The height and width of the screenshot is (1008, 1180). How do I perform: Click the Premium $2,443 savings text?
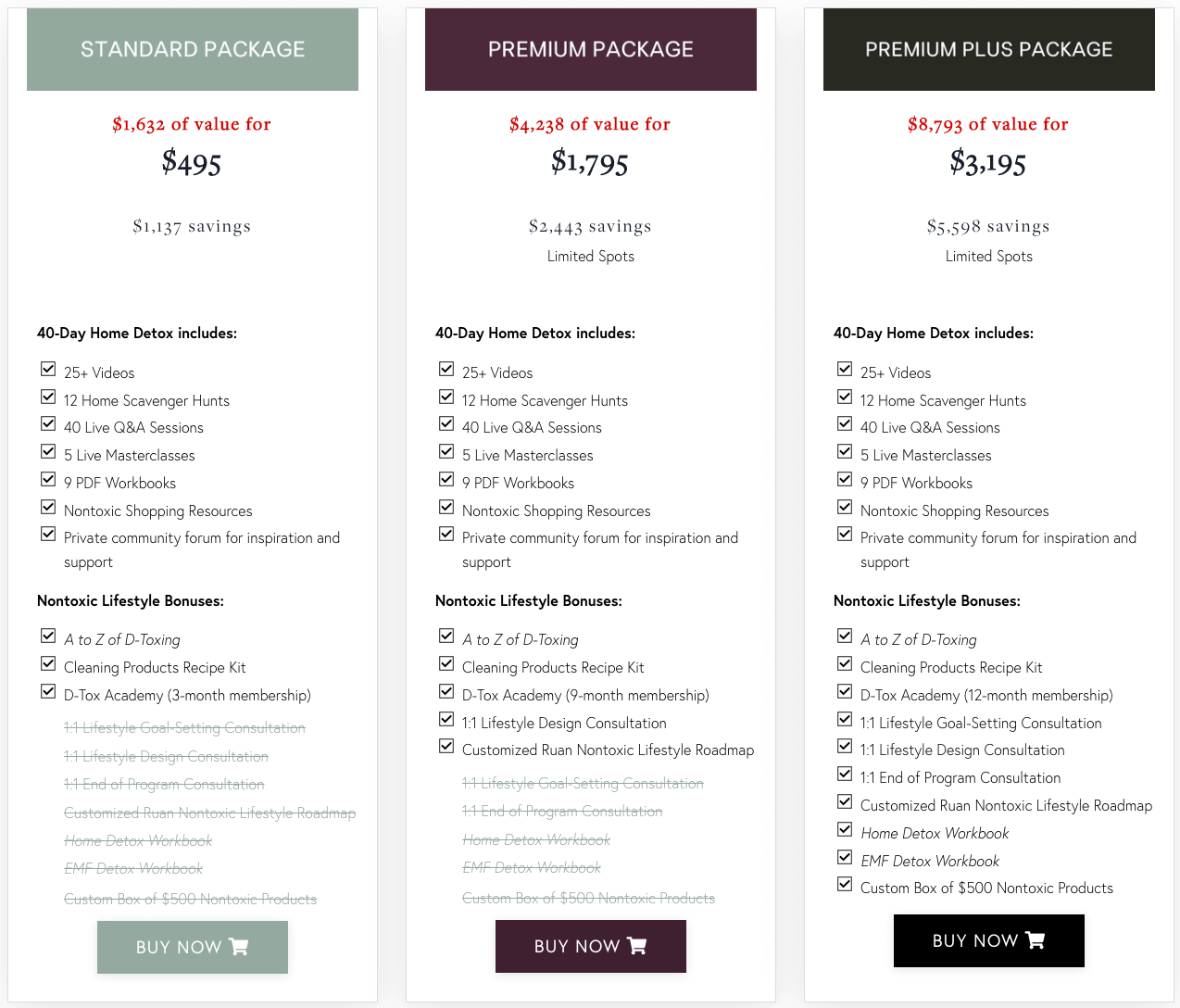coord(590,226)
